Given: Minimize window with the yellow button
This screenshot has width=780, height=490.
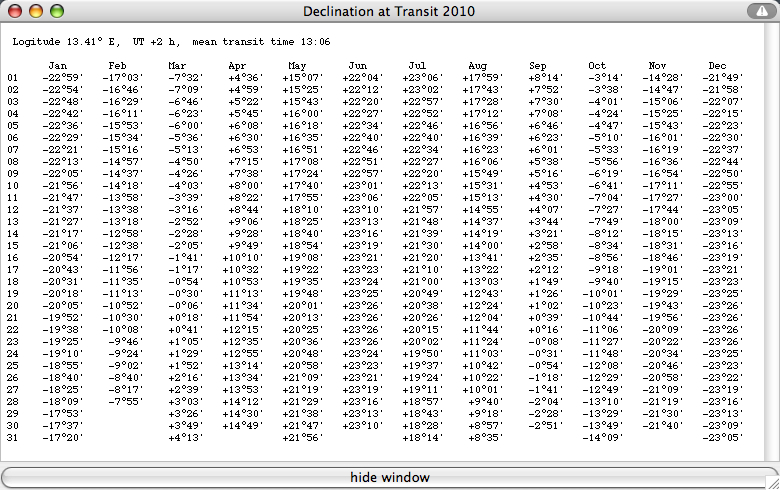Looking at the screenshot, I should pyautogui.click(x=36, y=11).
